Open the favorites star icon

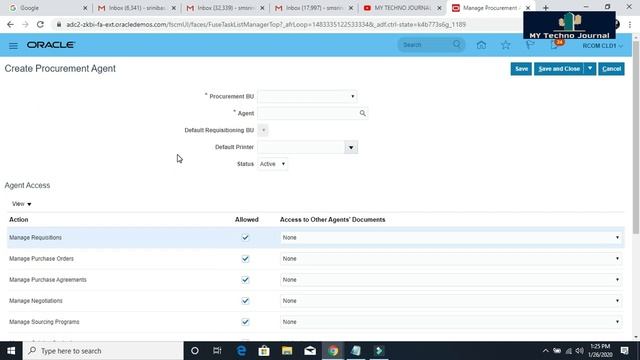[506, 45]
